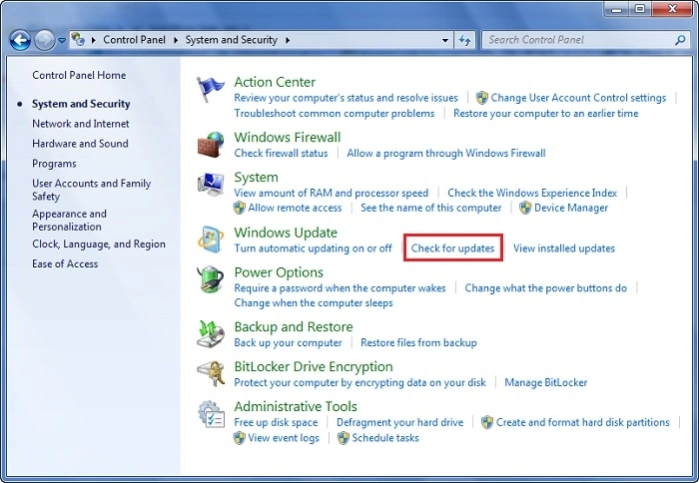Image resolution: width=699 pixels, height=483 pixels.
Task: Go to Network and Internet category
Action: click(81, 124)
